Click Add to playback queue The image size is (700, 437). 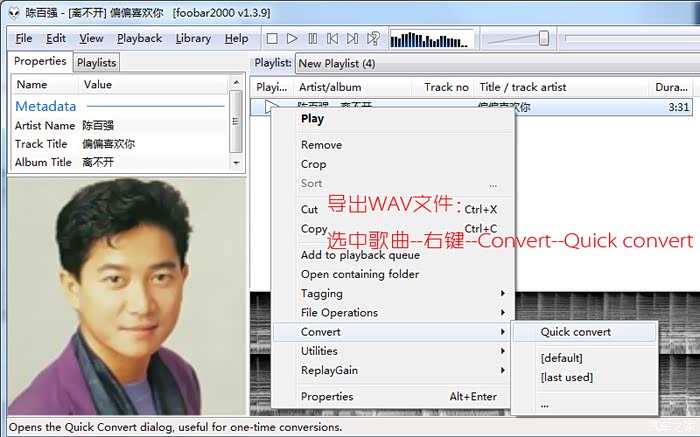(360, 255)
